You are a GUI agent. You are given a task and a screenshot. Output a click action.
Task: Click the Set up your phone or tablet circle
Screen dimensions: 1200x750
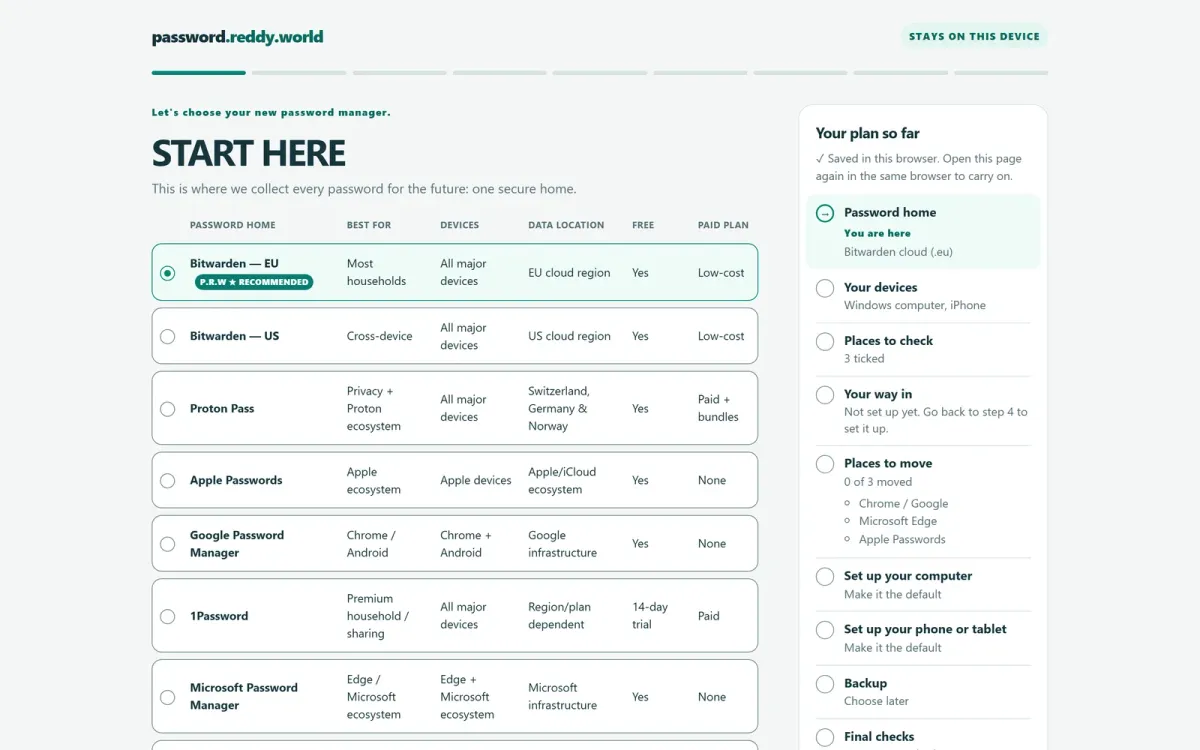(825, 630)
